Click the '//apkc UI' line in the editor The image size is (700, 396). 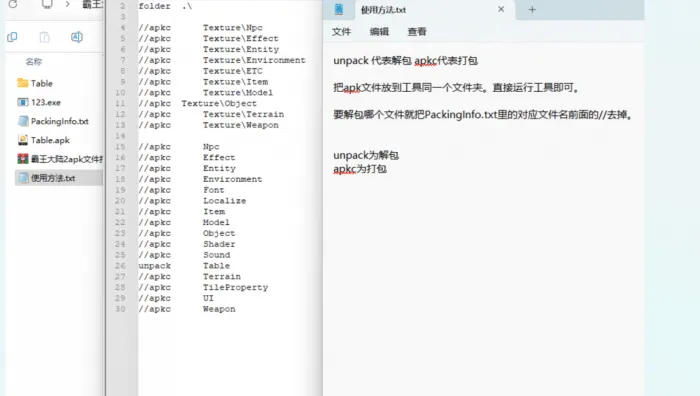click(176, 298)
